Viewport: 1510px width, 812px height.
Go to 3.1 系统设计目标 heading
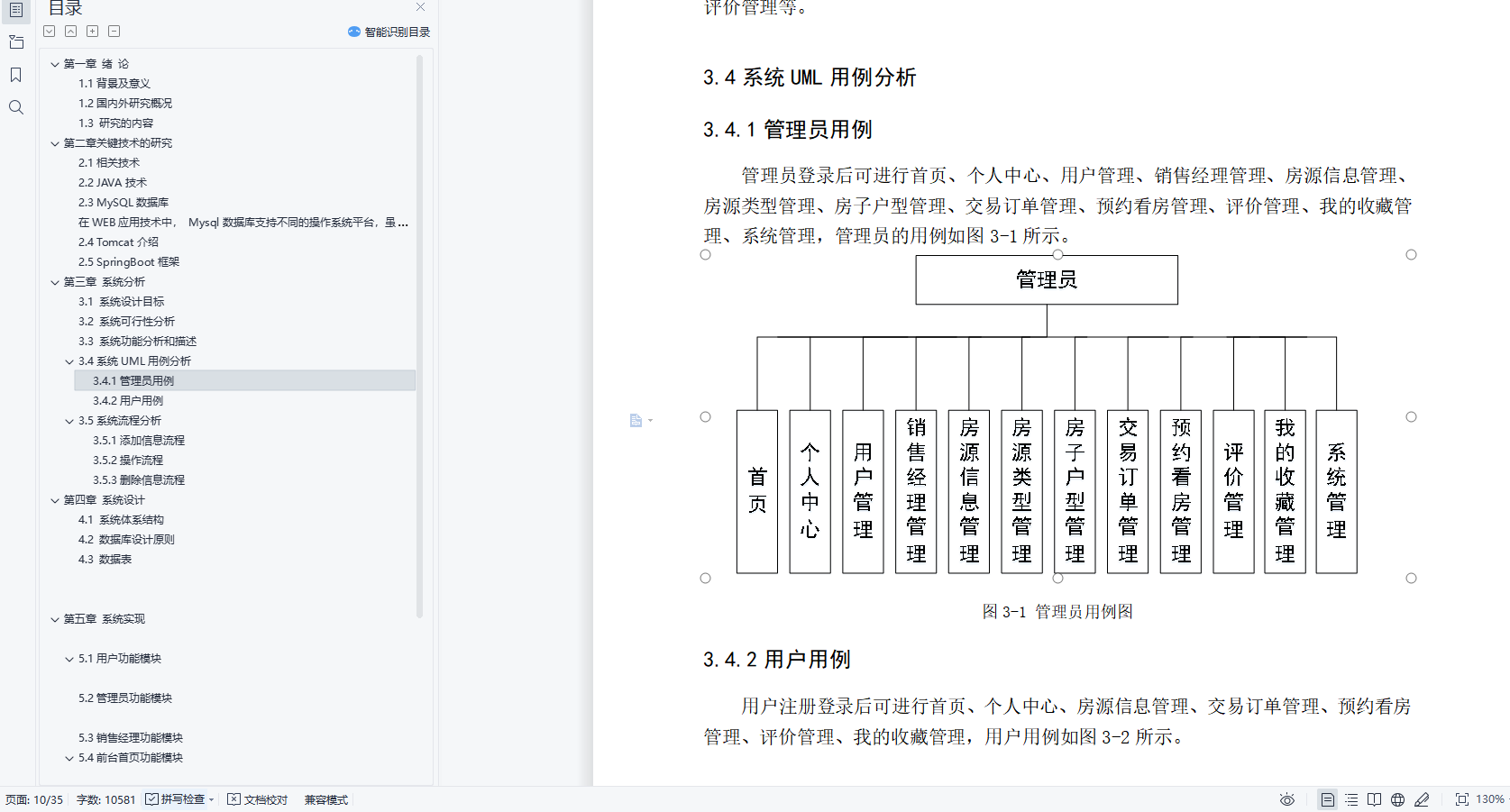coord(122,302)
